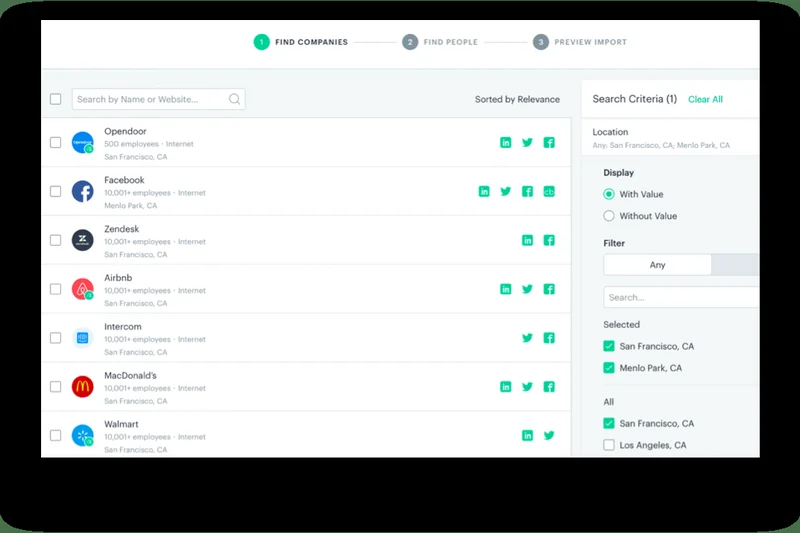Open Airbnb's Twitter icon

click(527, 289)
